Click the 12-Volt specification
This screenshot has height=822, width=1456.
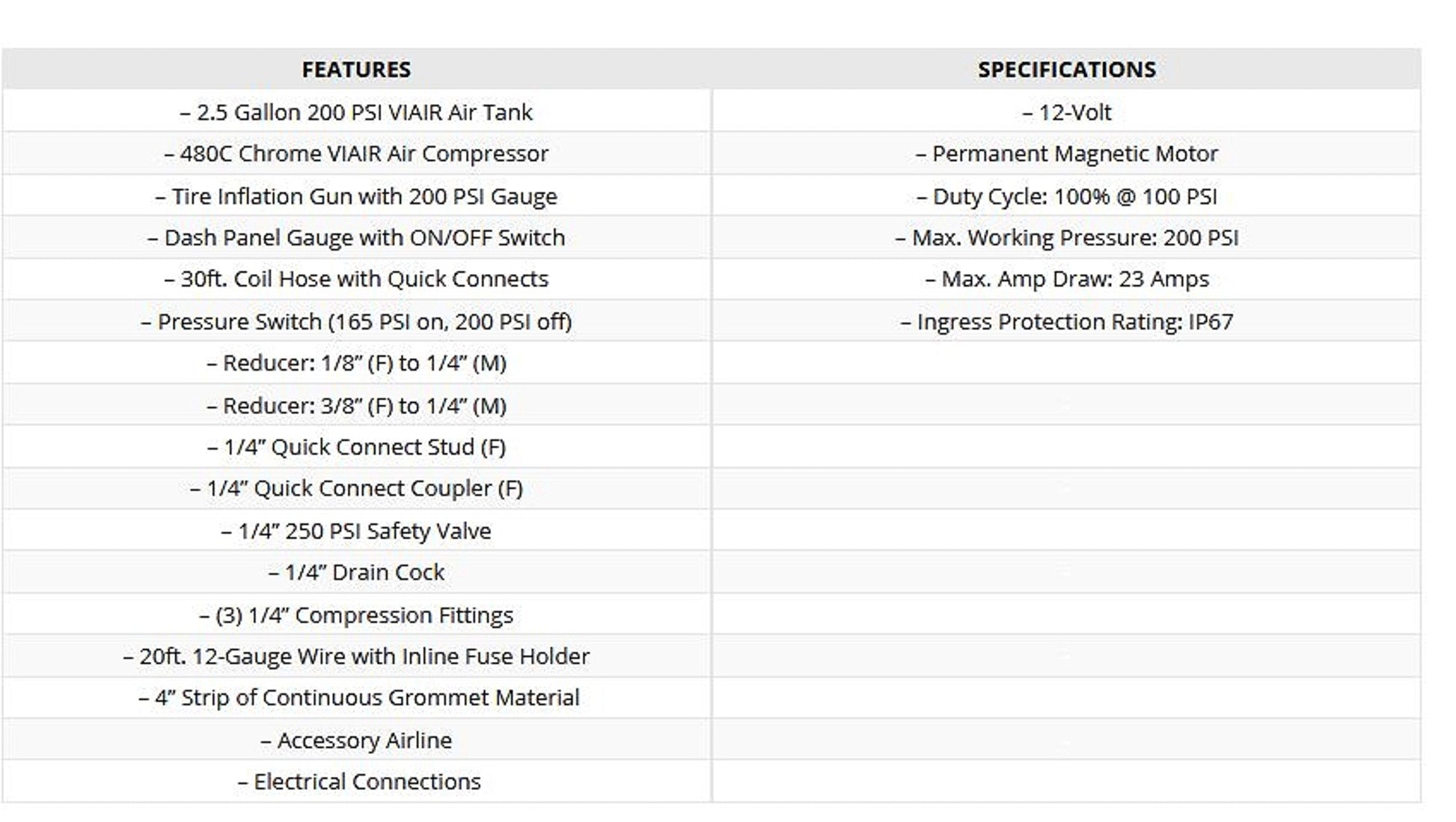coord(1066,112)
